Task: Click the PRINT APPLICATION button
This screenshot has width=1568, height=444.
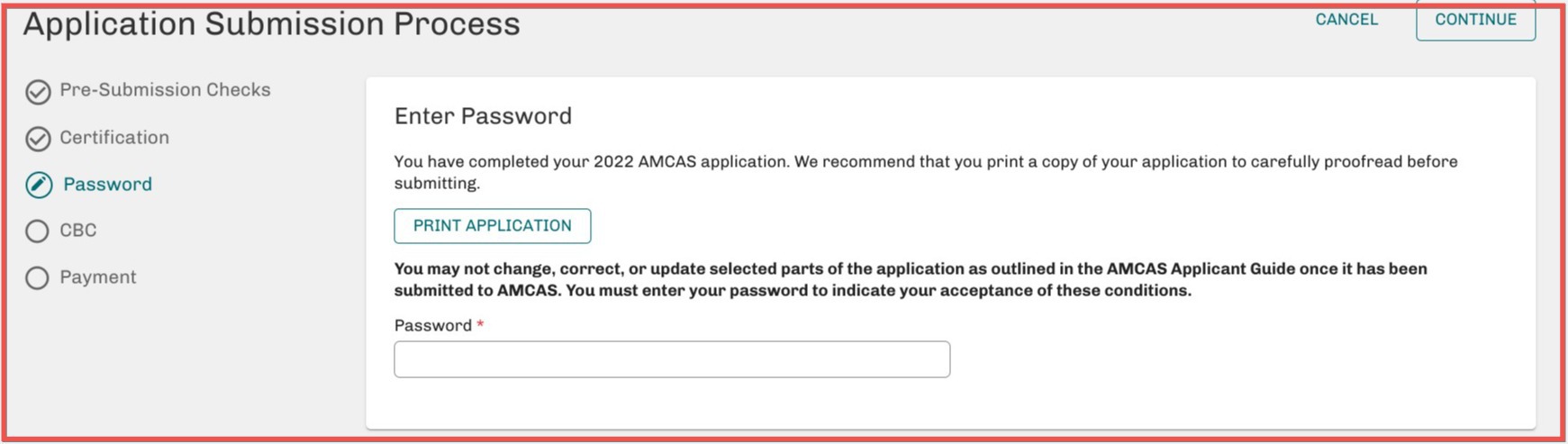Action: [x=493, y=226]
